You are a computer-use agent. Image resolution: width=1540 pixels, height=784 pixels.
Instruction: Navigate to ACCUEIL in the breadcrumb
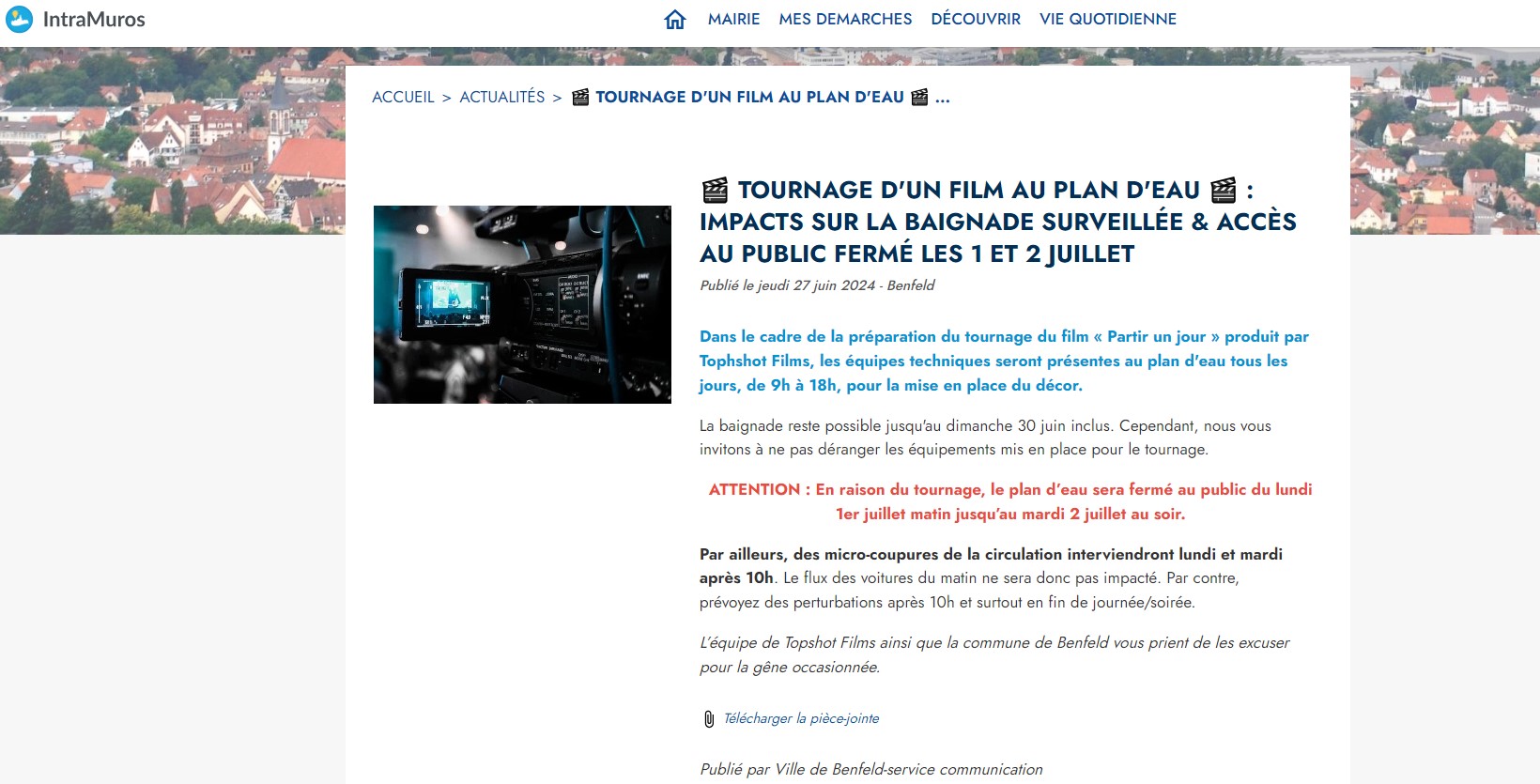[403, 98]
